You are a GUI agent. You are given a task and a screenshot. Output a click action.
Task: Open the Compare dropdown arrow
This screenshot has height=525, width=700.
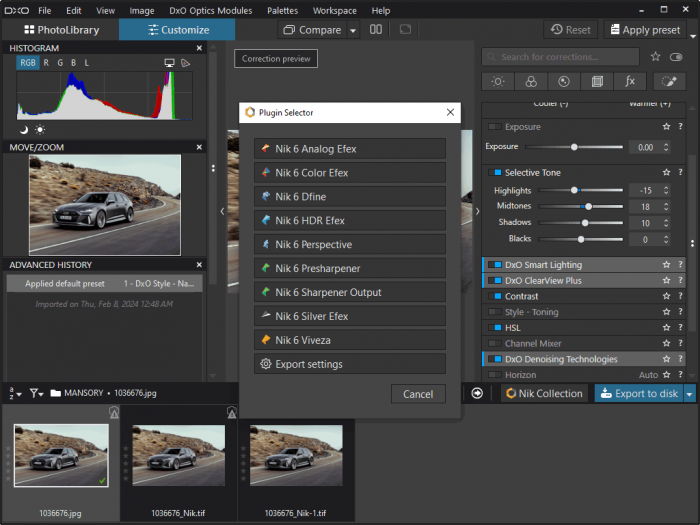[x=353, y=30]
